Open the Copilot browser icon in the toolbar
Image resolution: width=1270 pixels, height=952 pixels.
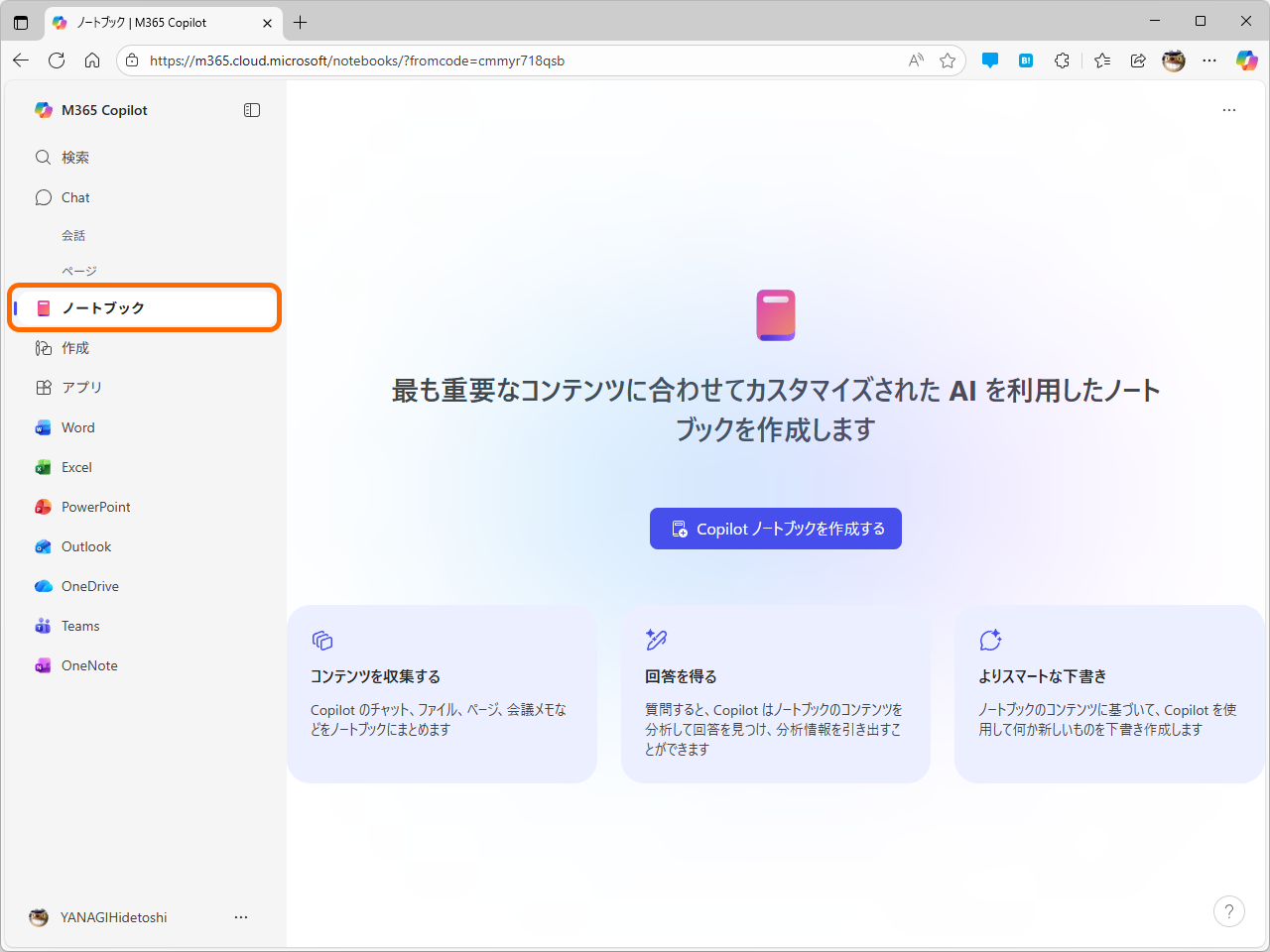[x=1246, y=60]
